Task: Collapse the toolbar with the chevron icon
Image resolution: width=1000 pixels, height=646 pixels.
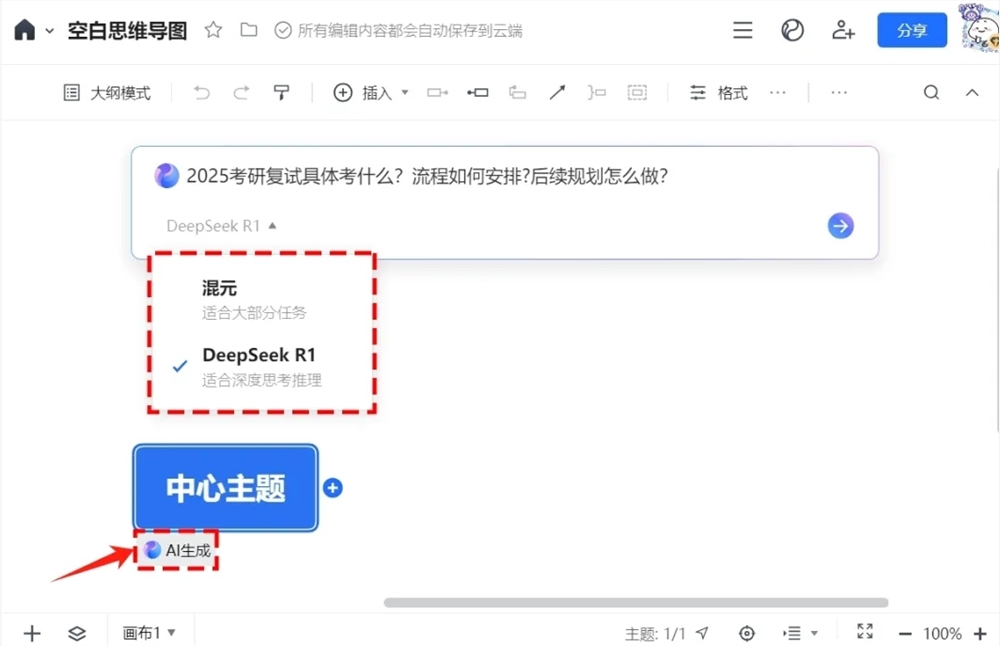Action: (x=972, y=92)
